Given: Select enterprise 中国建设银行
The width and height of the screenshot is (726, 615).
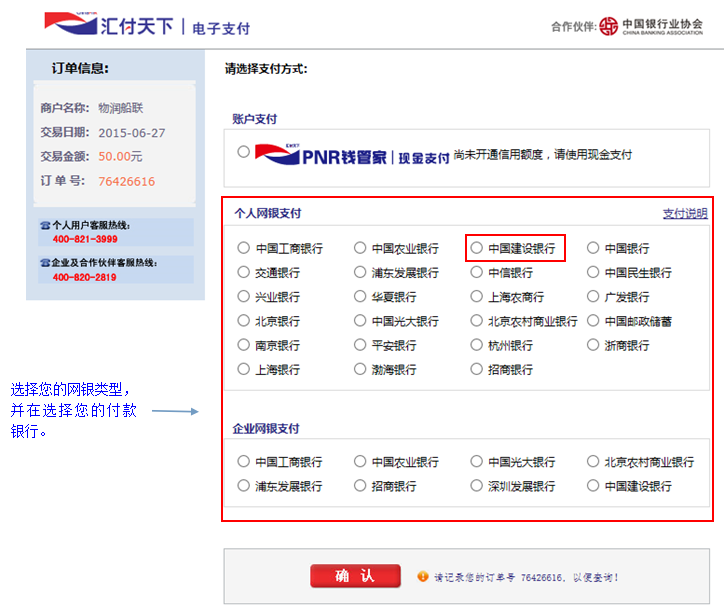Looking at the screenshot, I should 593,485.
